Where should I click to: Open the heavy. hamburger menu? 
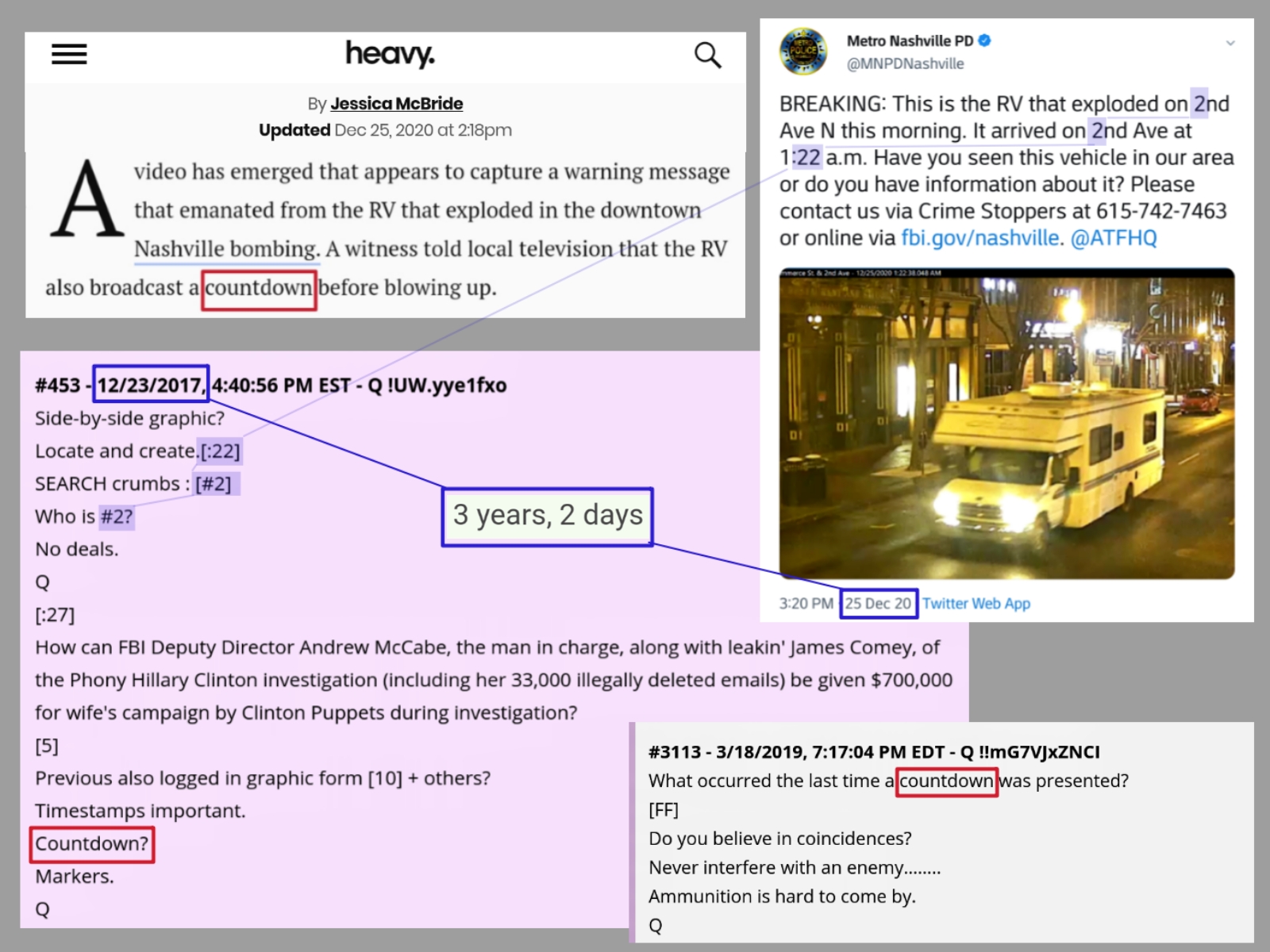[x=69, y=54]
